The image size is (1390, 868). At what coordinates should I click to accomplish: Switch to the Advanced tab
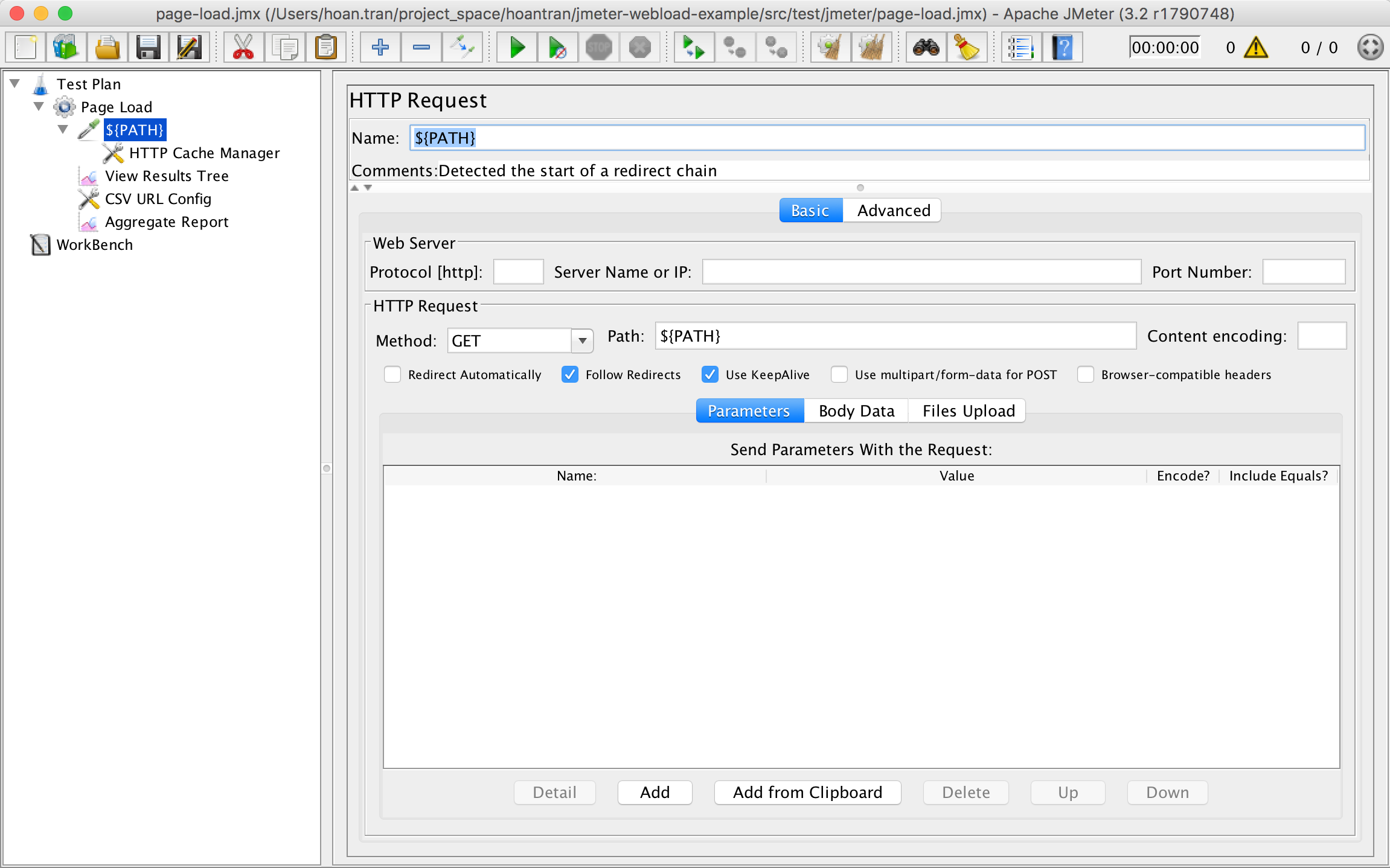[893, 211]
